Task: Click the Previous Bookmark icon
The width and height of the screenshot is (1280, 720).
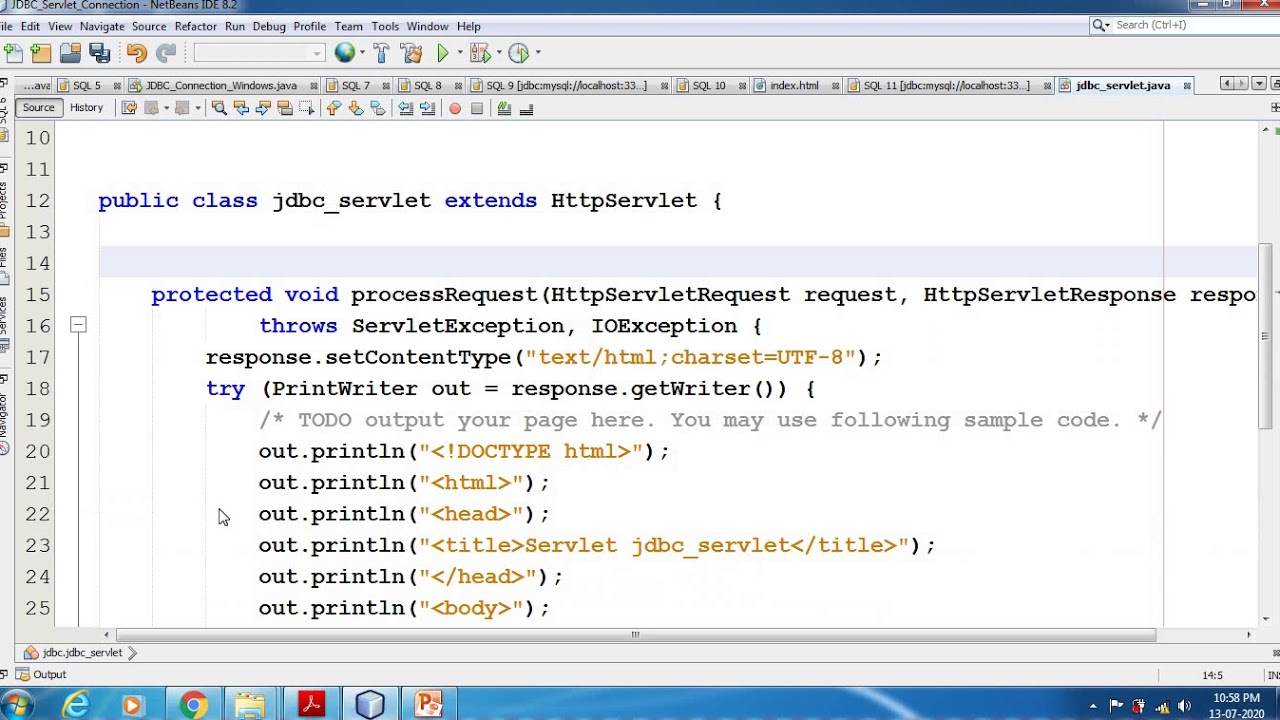Action: tap(334, 108)
